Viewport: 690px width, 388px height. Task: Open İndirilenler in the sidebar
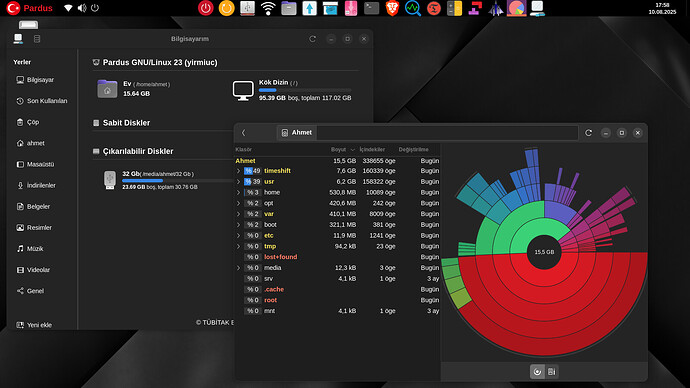(x=42, y=185)
